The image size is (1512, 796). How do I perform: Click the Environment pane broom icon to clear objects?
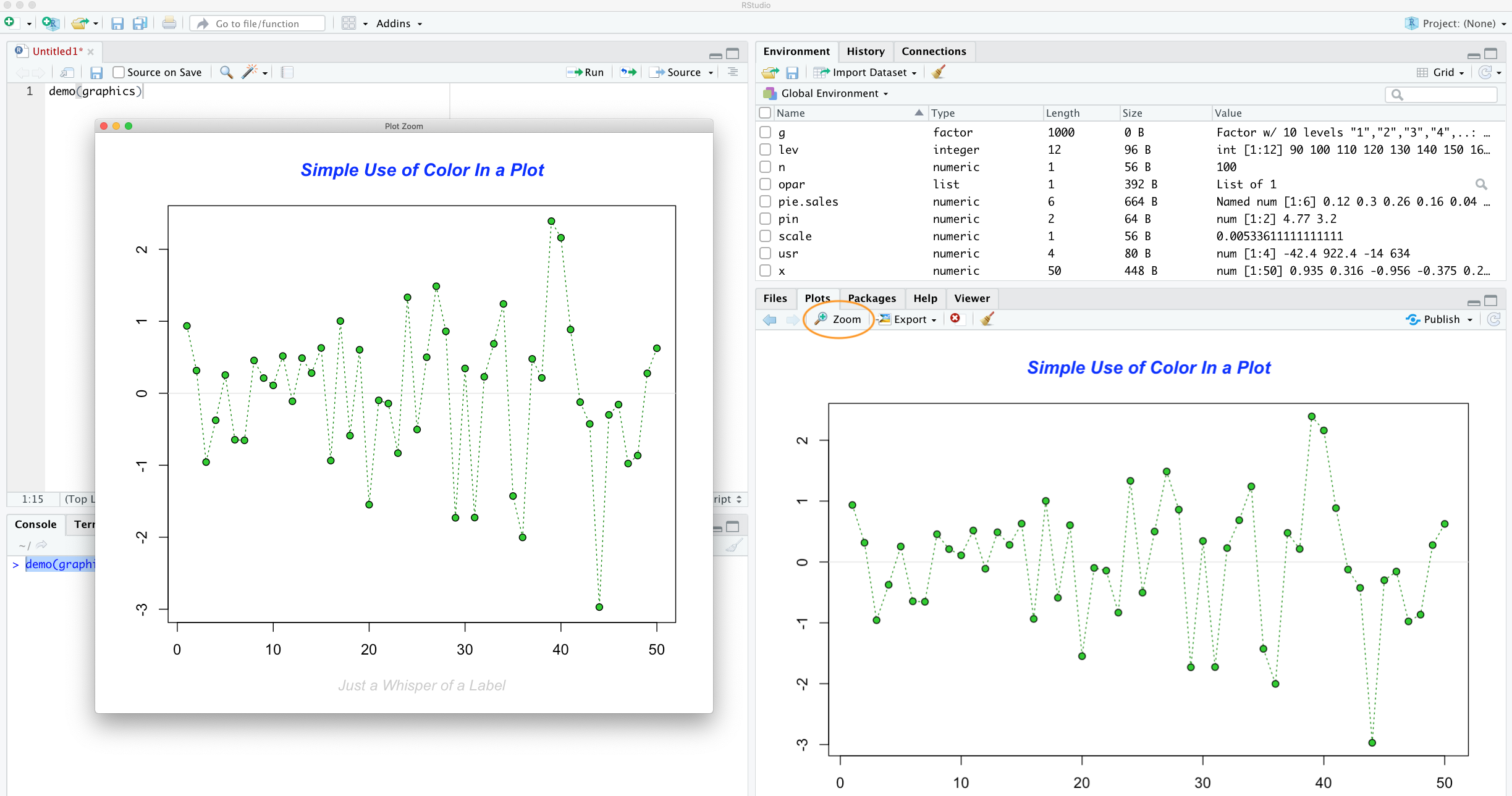[938, 72]
